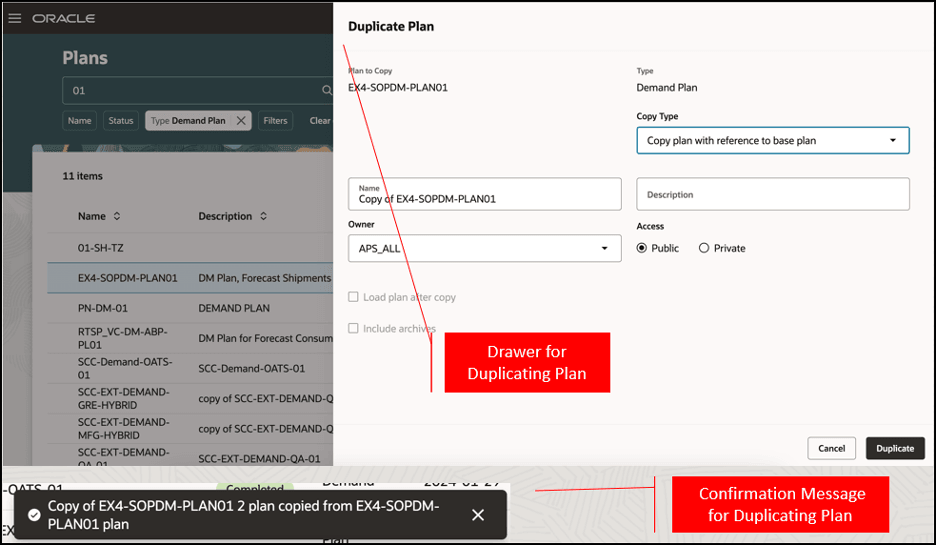
Task: Check Include archives checkbox
Action: pyautogui.click(x=353, y=328)
